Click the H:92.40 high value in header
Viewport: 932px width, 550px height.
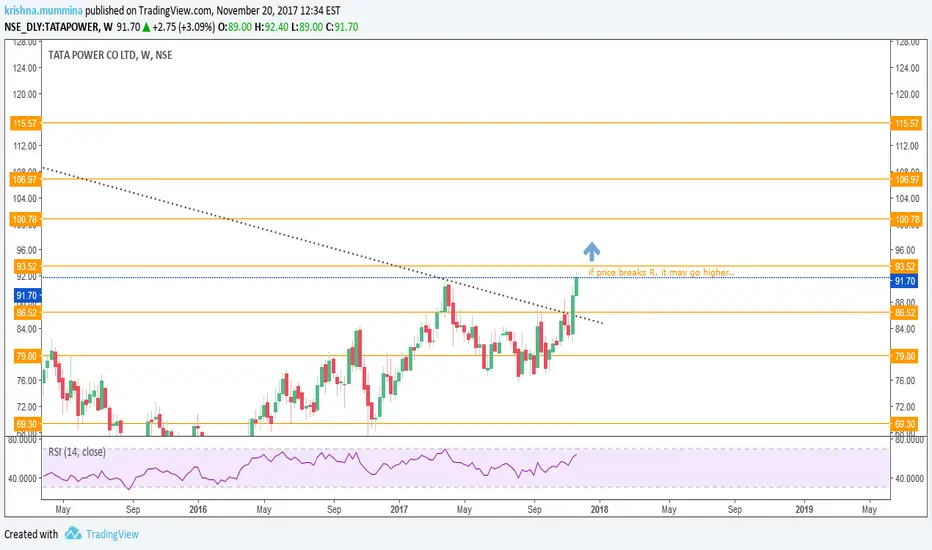click(272, 27)
